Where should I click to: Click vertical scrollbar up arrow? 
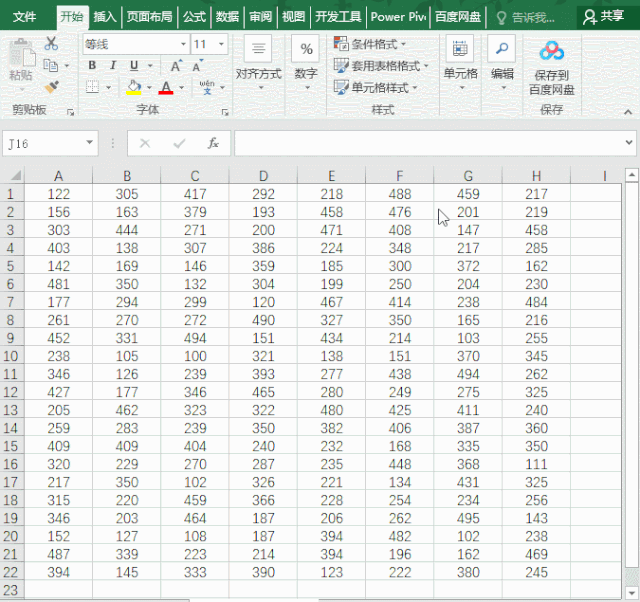tap(632, 175)
